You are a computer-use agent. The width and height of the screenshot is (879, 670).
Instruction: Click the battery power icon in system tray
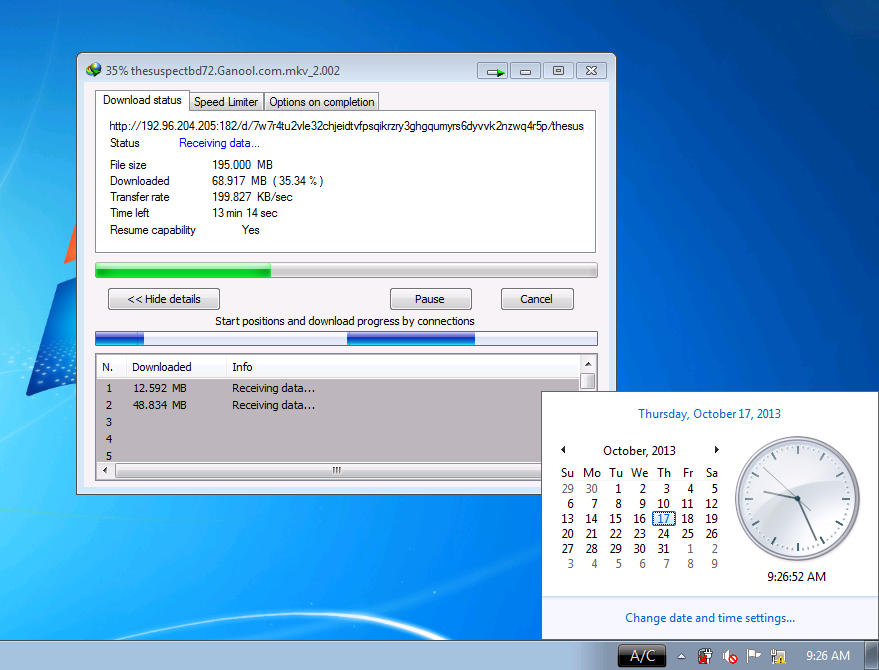pos(705,656)
